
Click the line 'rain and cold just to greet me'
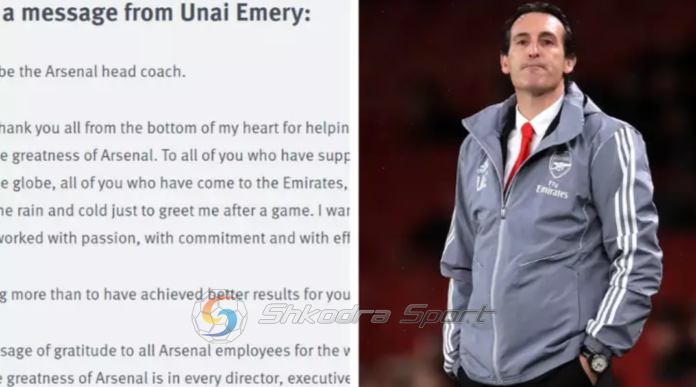pos(174,210)
